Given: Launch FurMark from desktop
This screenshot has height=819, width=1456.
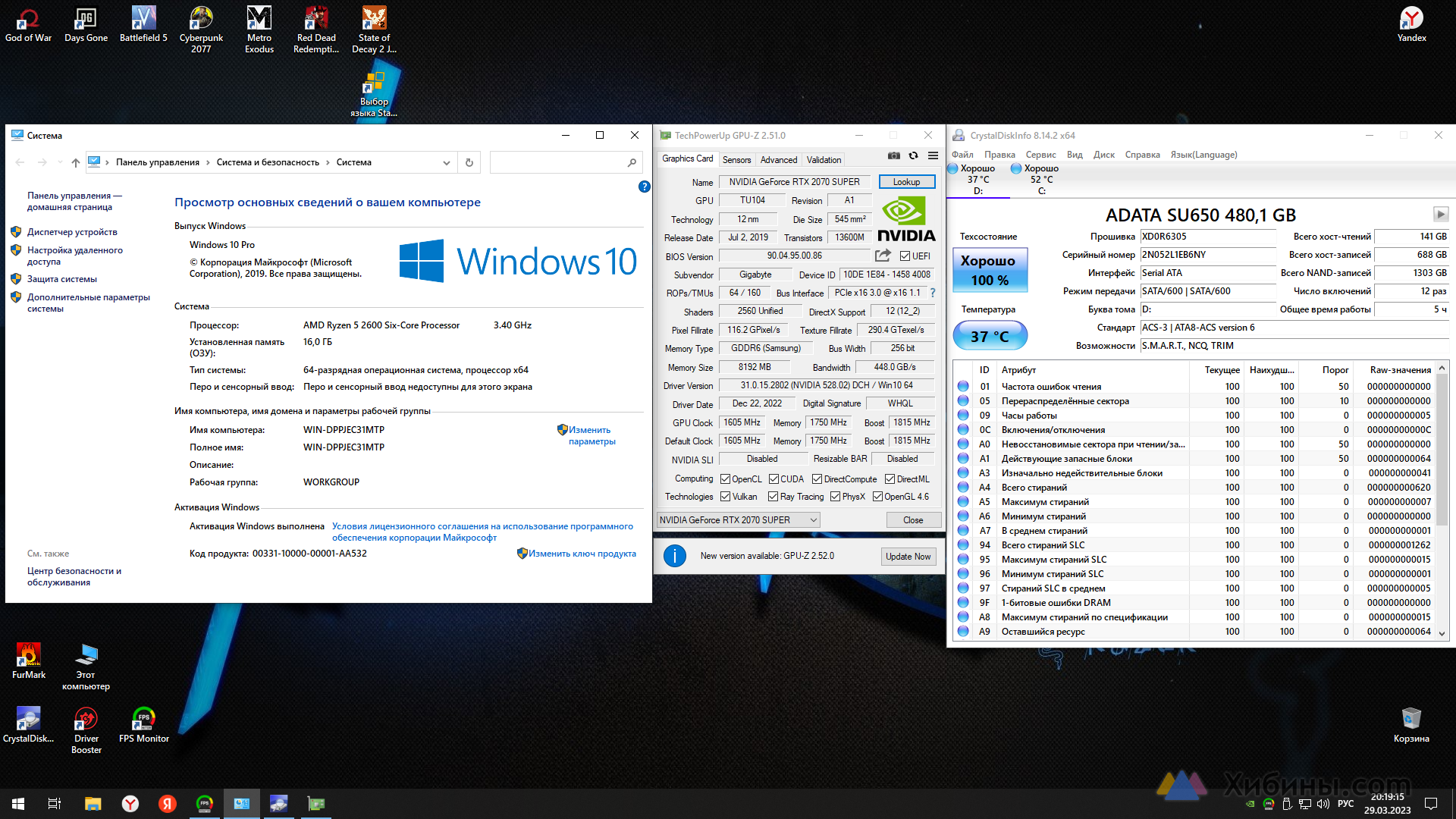Looking at the screenshot, I should pyautogui.click(x=28, y=661).
